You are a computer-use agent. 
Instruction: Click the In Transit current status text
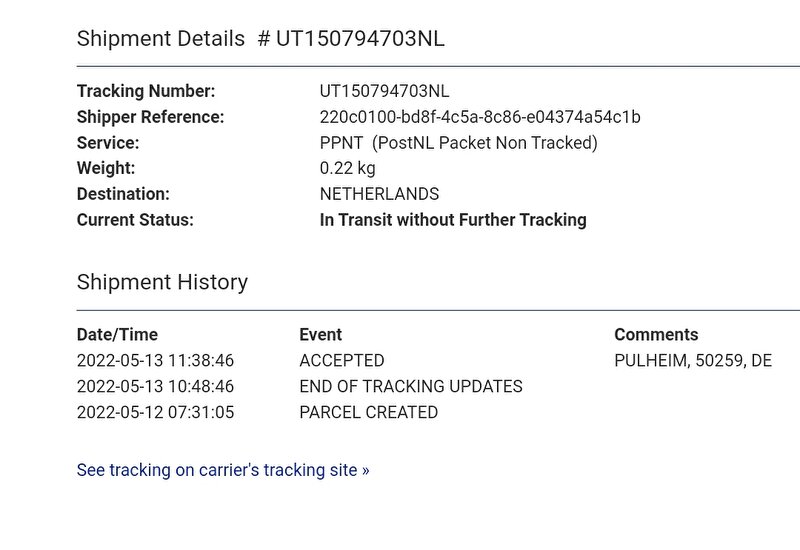(x=453, y=220)
